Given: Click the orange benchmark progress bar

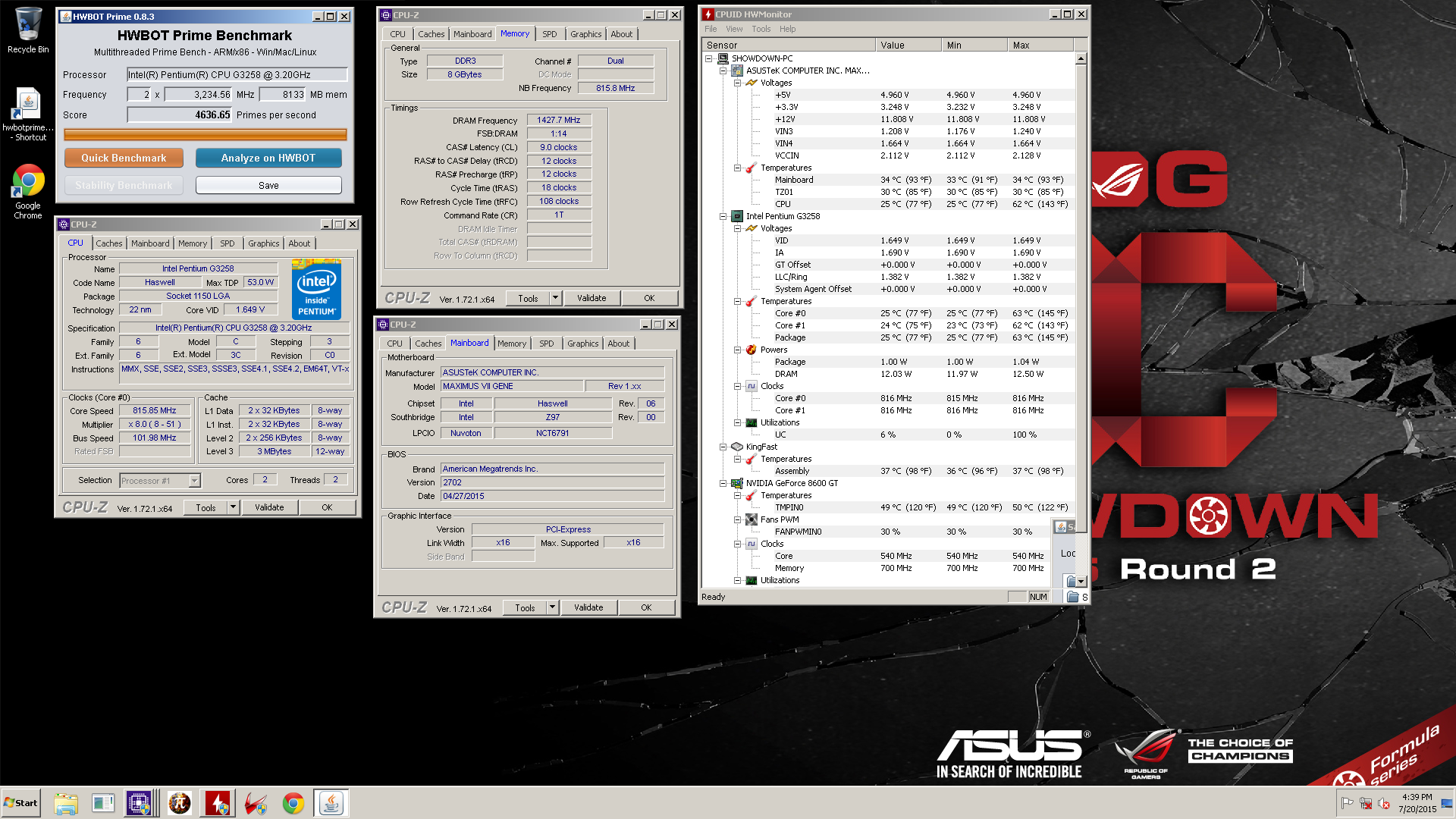Looking at the screenshot, I should tap(206, 135).
